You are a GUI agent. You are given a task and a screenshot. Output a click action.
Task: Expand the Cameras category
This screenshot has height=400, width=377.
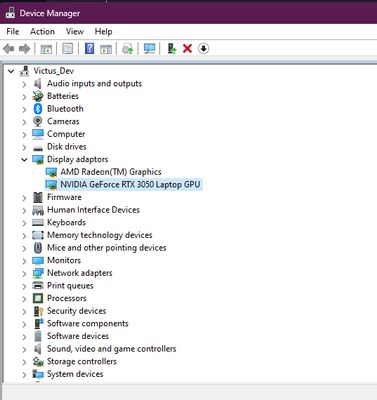coord(24,122)
